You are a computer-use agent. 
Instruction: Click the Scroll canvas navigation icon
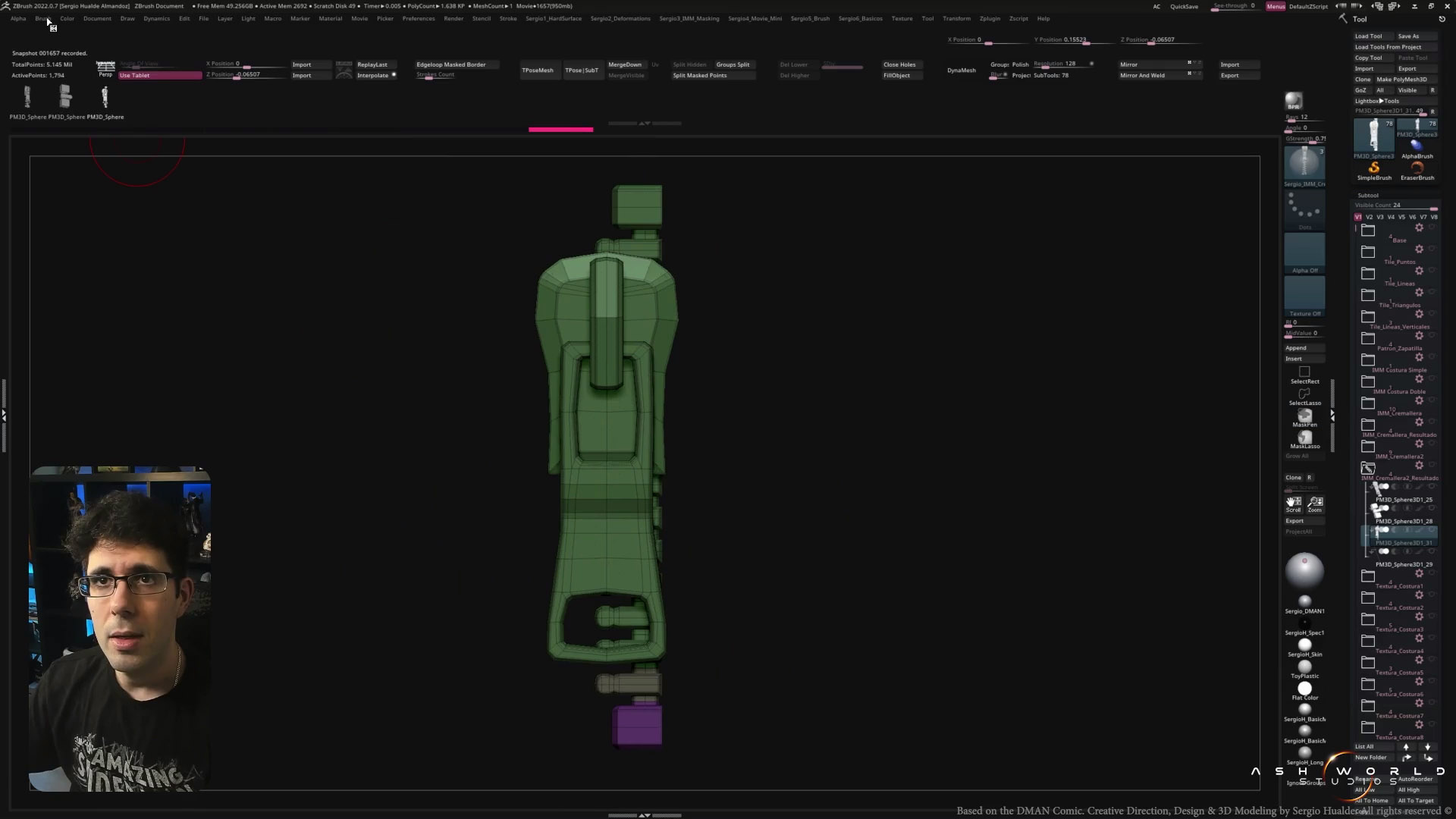click(x=1294, y=503)
